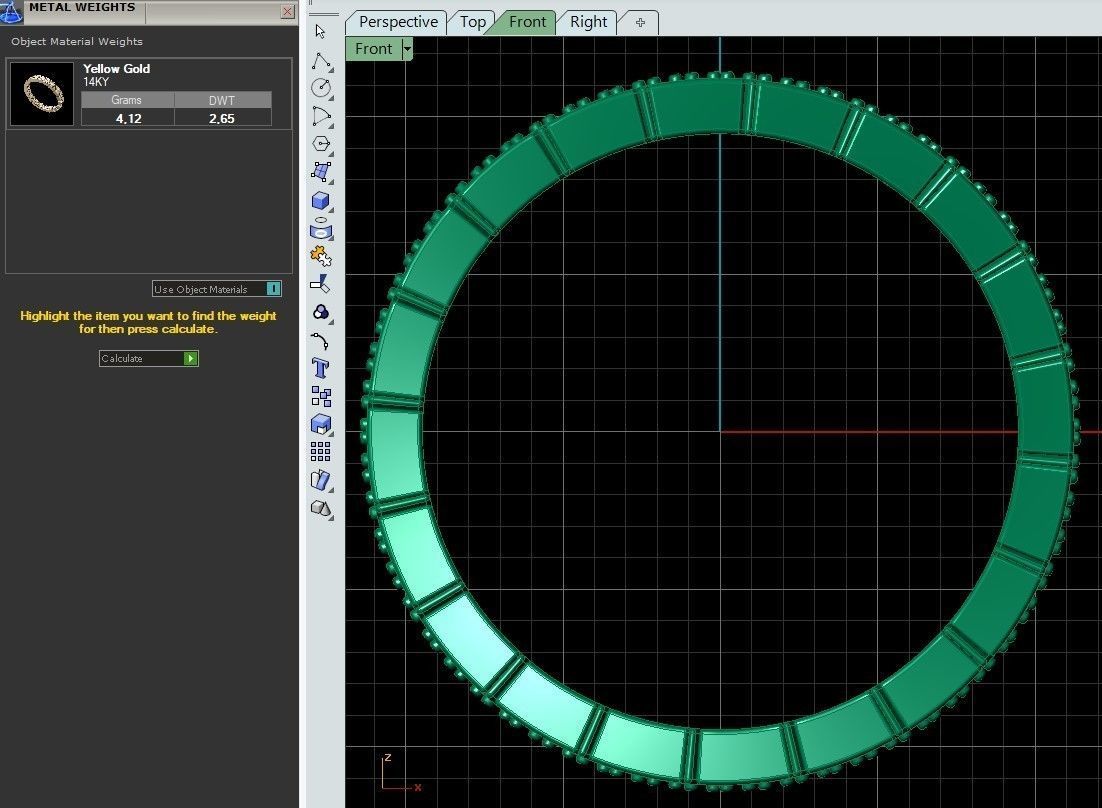This screenshot has height=808, width=1102.
Task: Click the Object Material Weights heading
Action: 77,41
